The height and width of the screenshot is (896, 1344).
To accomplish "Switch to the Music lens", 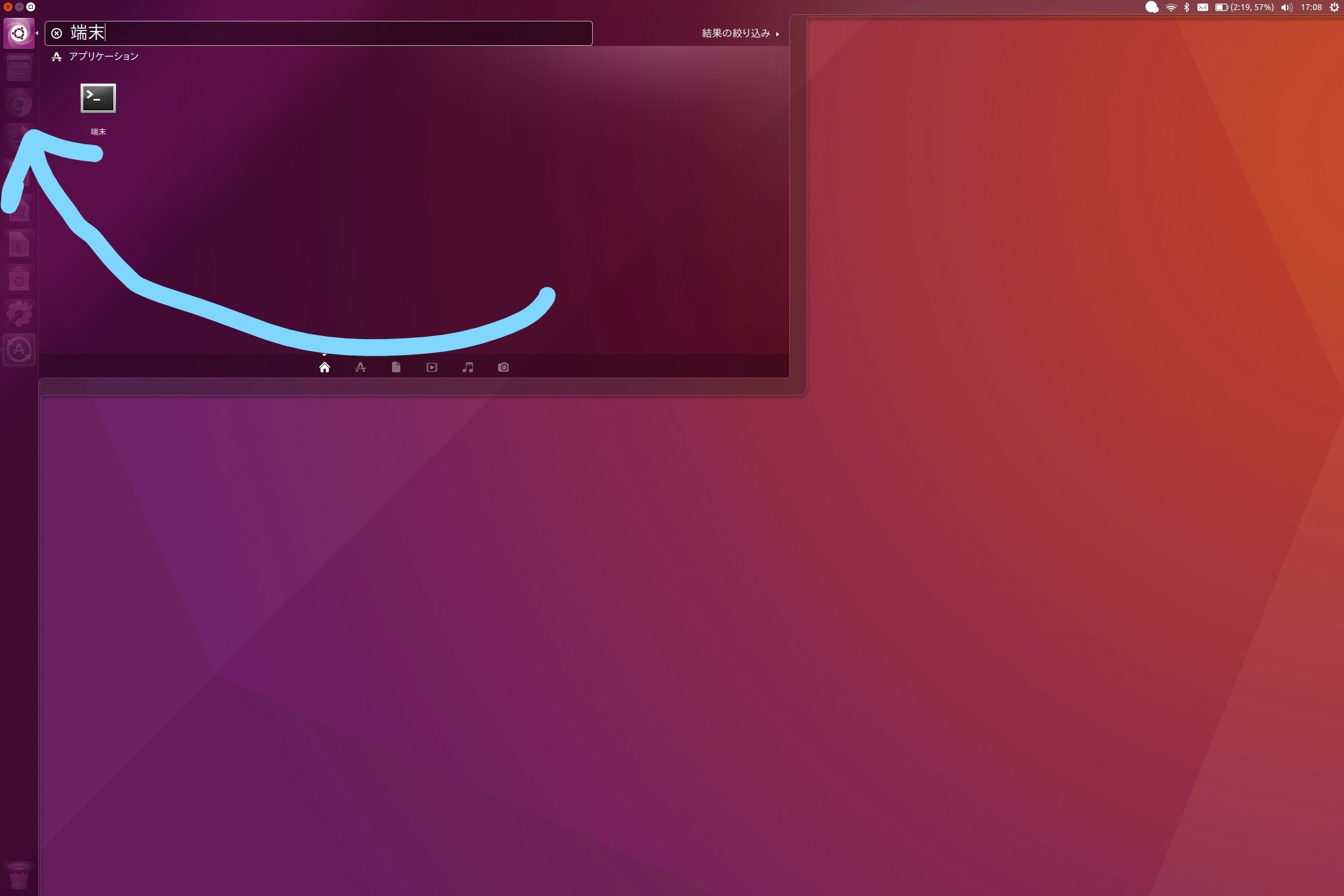I will (468, 367).
